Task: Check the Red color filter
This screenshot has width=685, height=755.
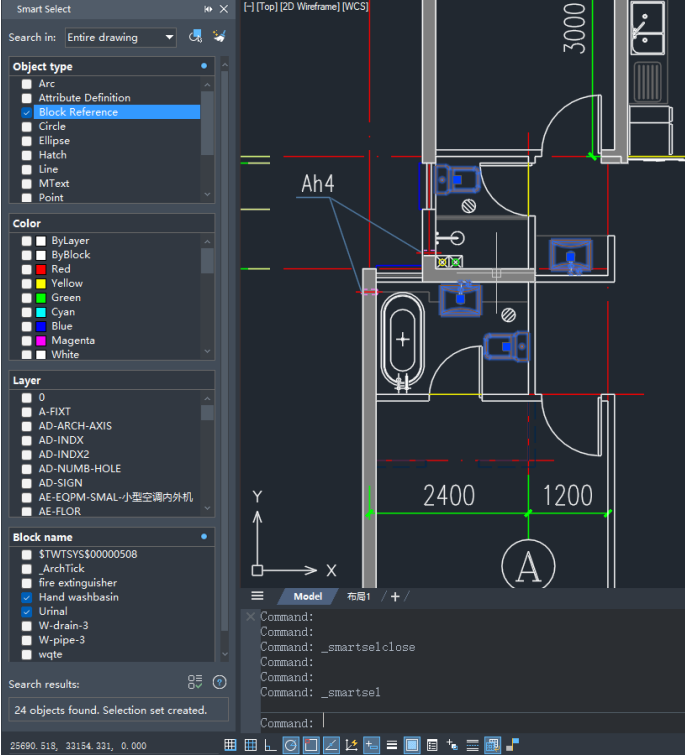Action: 27,269
